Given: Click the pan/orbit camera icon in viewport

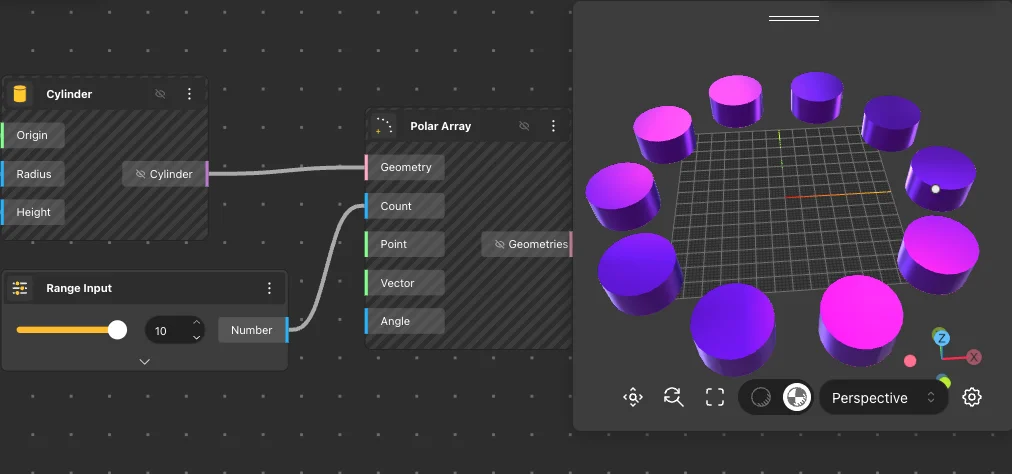Looking at the screenshot, I should [632, 398].
